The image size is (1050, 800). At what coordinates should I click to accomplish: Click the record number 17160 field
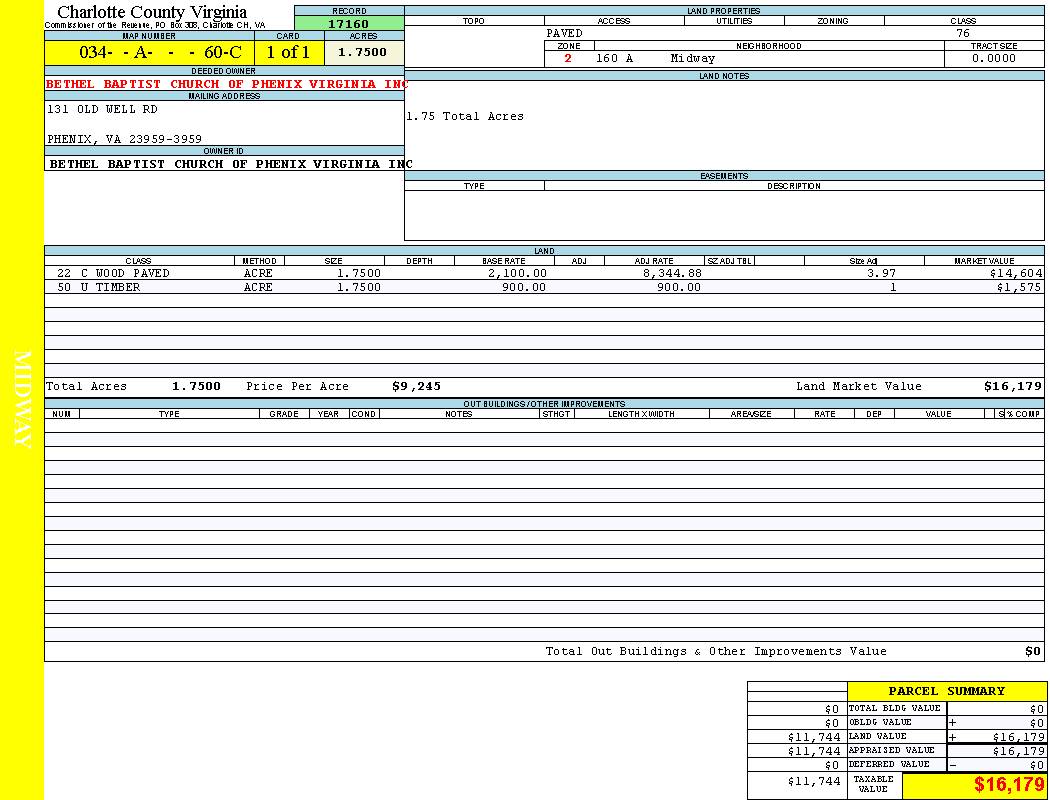click(x=348, y=24)
